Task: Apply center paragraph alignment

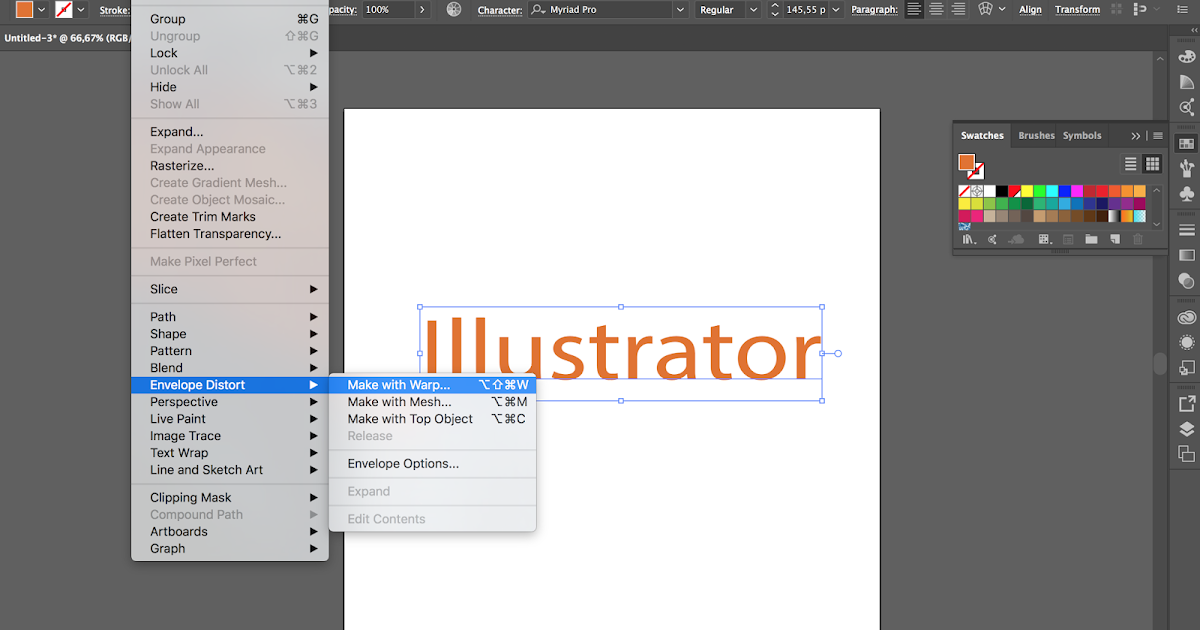Action: click(936, 10)
